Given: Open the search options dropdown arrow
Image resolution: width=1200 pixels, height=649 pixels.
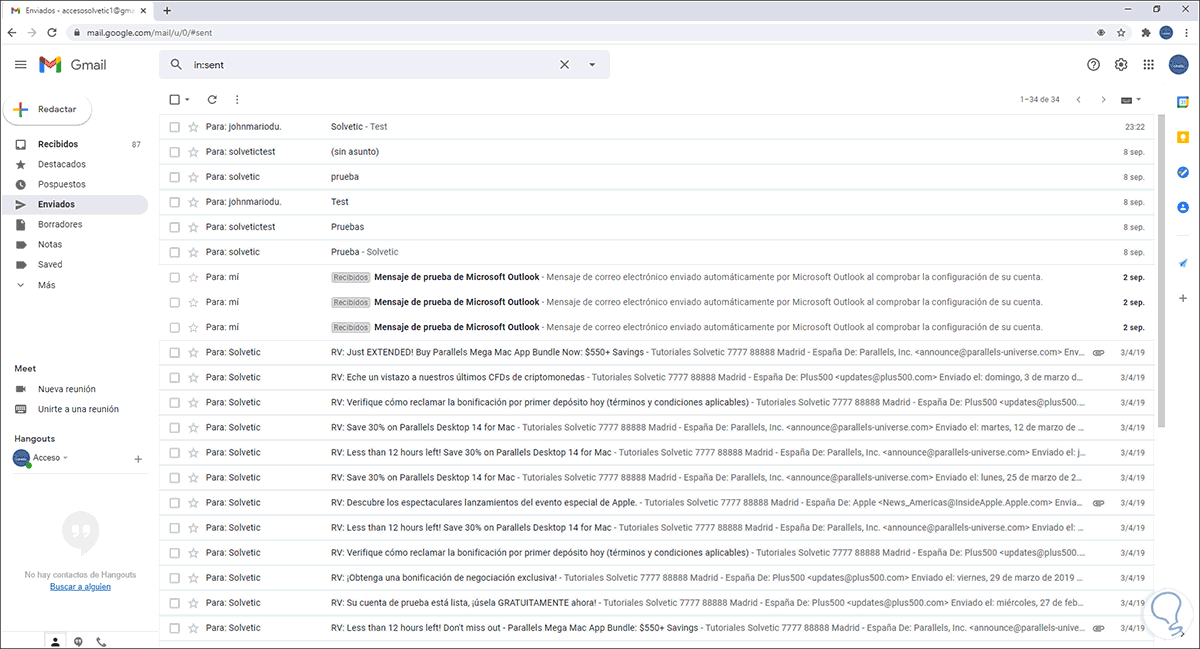Looking at the screenshot, I should point(592,65).
